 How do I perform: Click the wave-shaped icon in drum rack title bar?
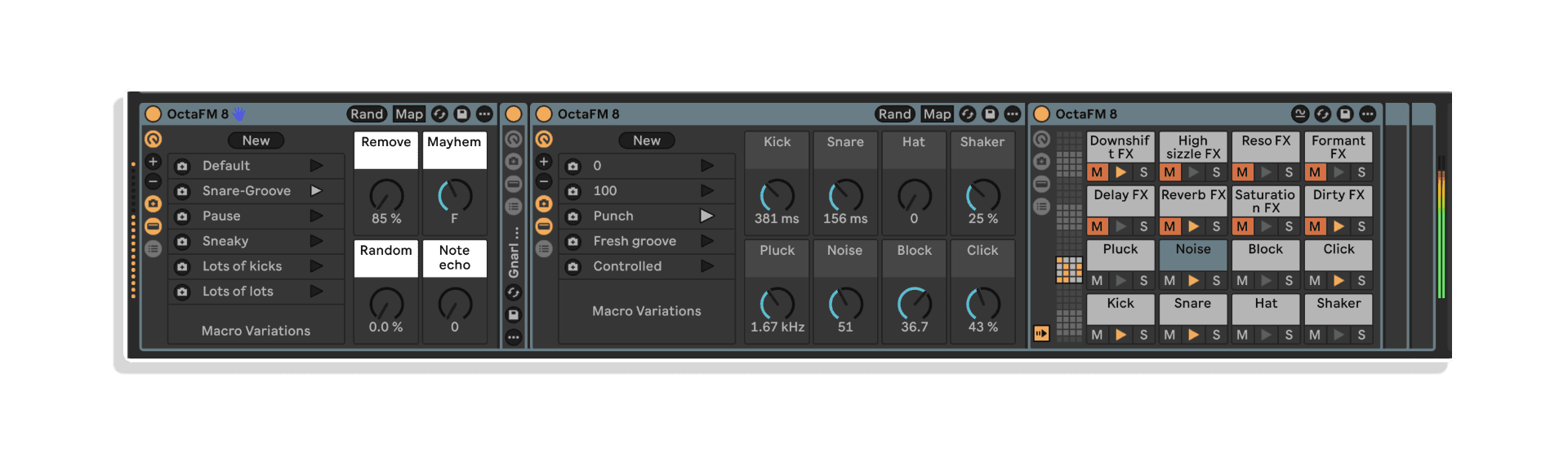(x=1300, y=114)
